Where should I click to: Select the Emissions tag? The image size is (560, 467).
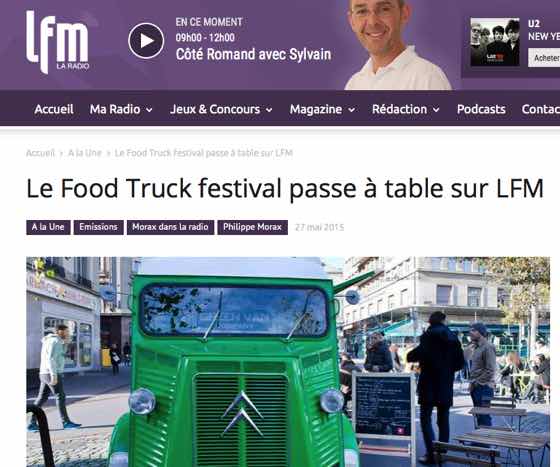pos(99,227)
